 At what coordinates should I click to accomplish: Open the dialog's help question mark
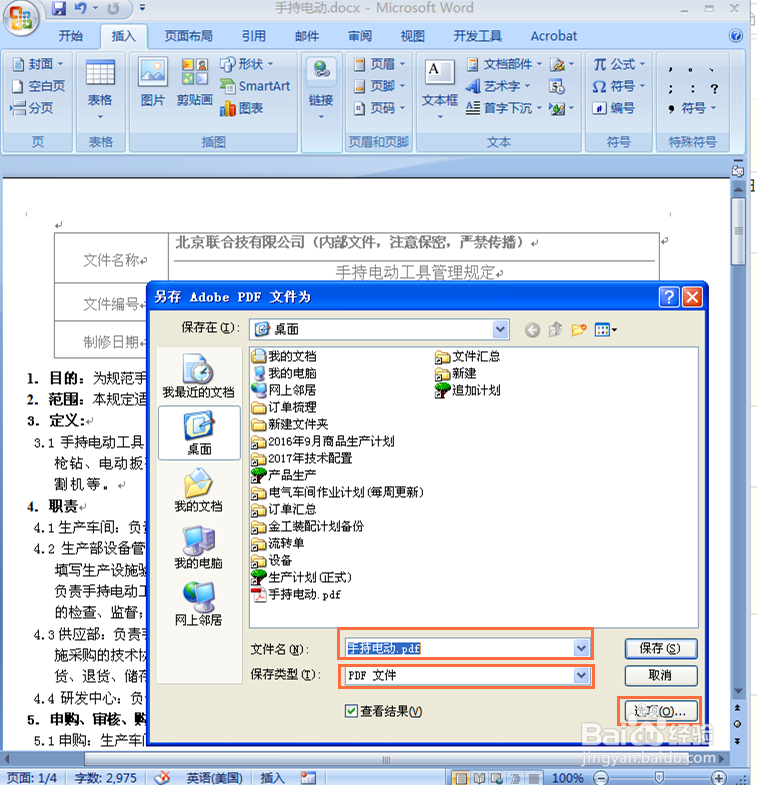tap(669, 297)
